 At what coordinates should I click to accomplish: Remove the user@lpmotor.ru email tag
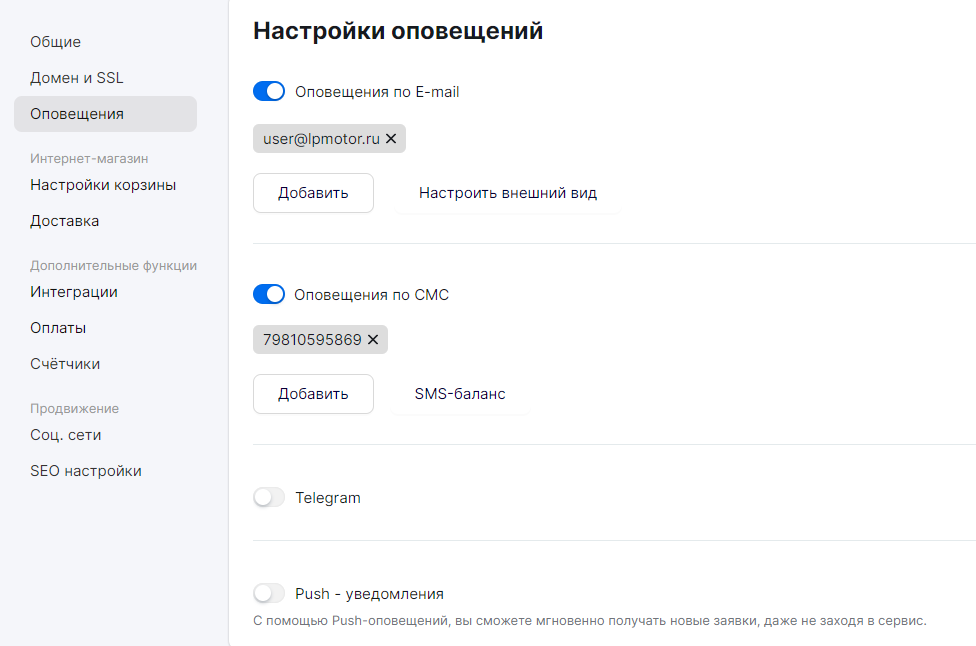(391, 139)
